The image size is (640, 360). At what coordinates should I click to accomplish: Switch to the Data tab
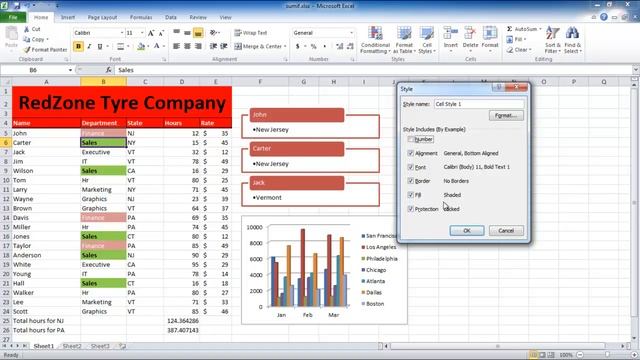tap(171, 18)
